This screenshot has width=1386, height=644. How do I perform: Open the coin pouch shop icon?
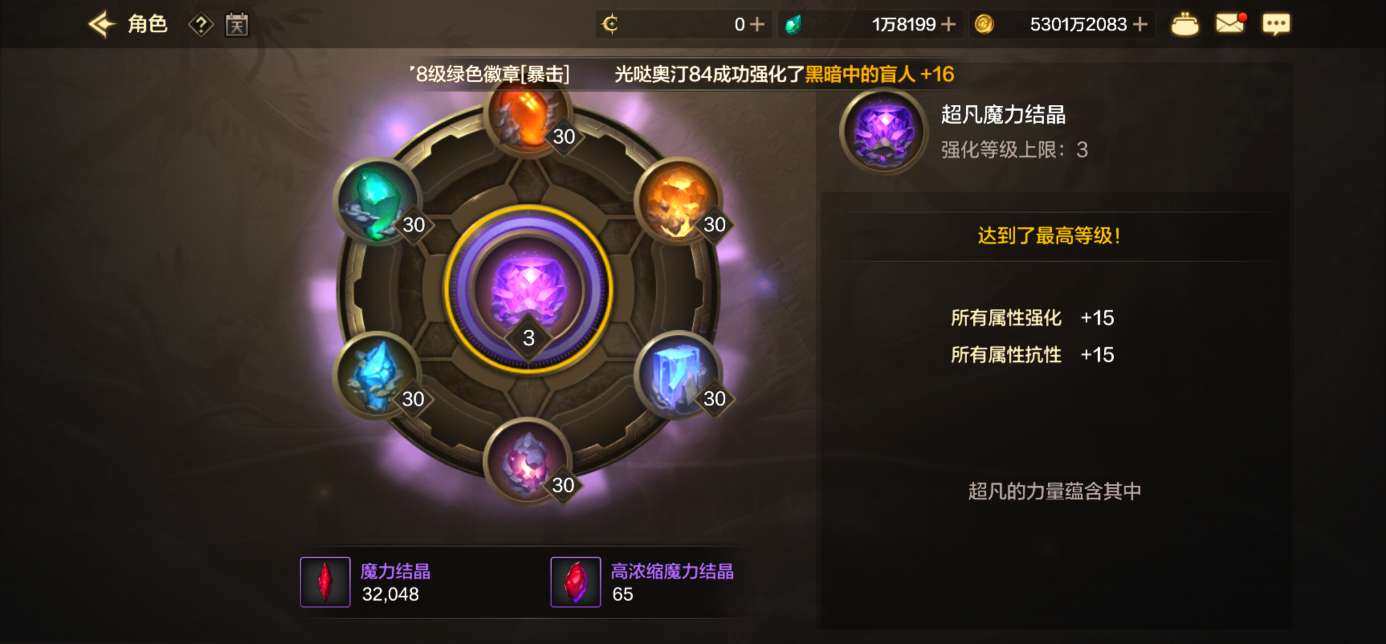coord(1185,24)
